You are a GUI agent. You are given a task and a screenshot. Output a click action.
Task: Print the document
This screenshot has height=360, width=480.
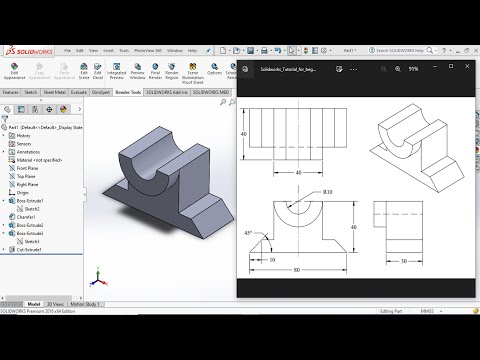click(x=264, y=51)
